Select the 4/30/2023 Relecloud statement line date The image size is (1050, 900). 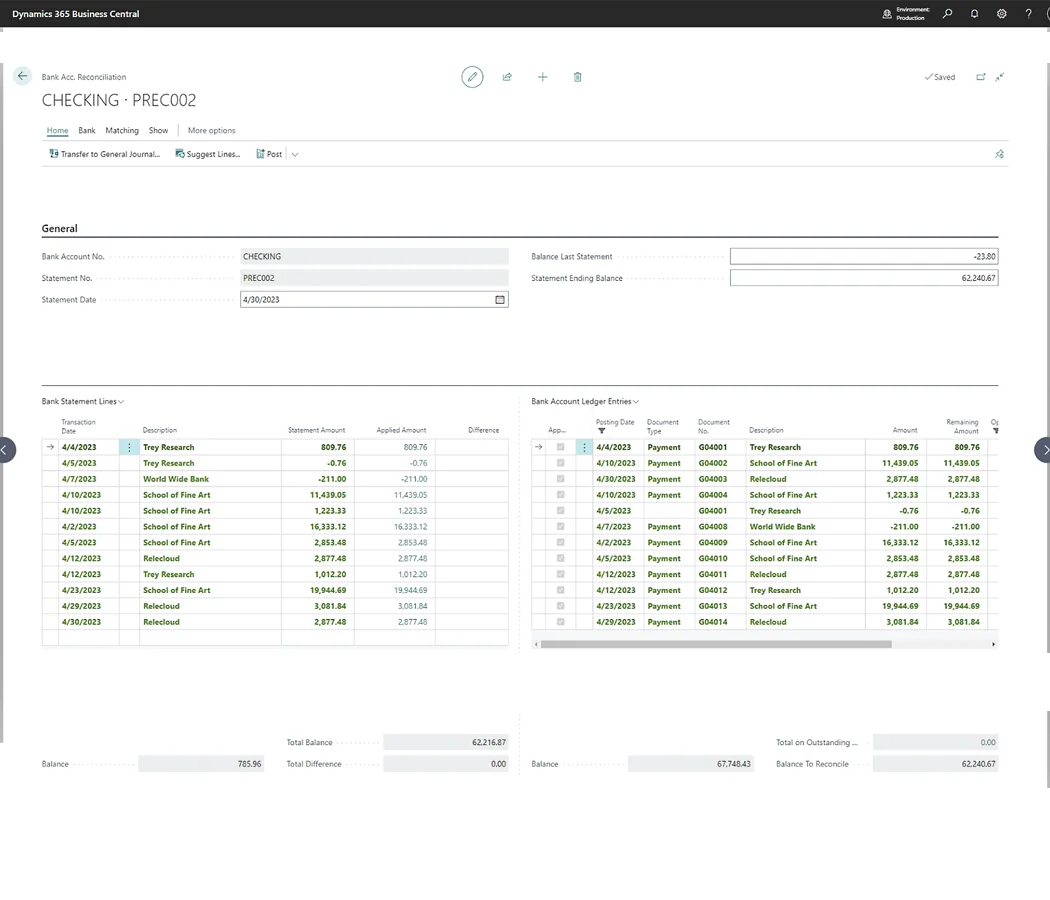[x=81, y=622]
